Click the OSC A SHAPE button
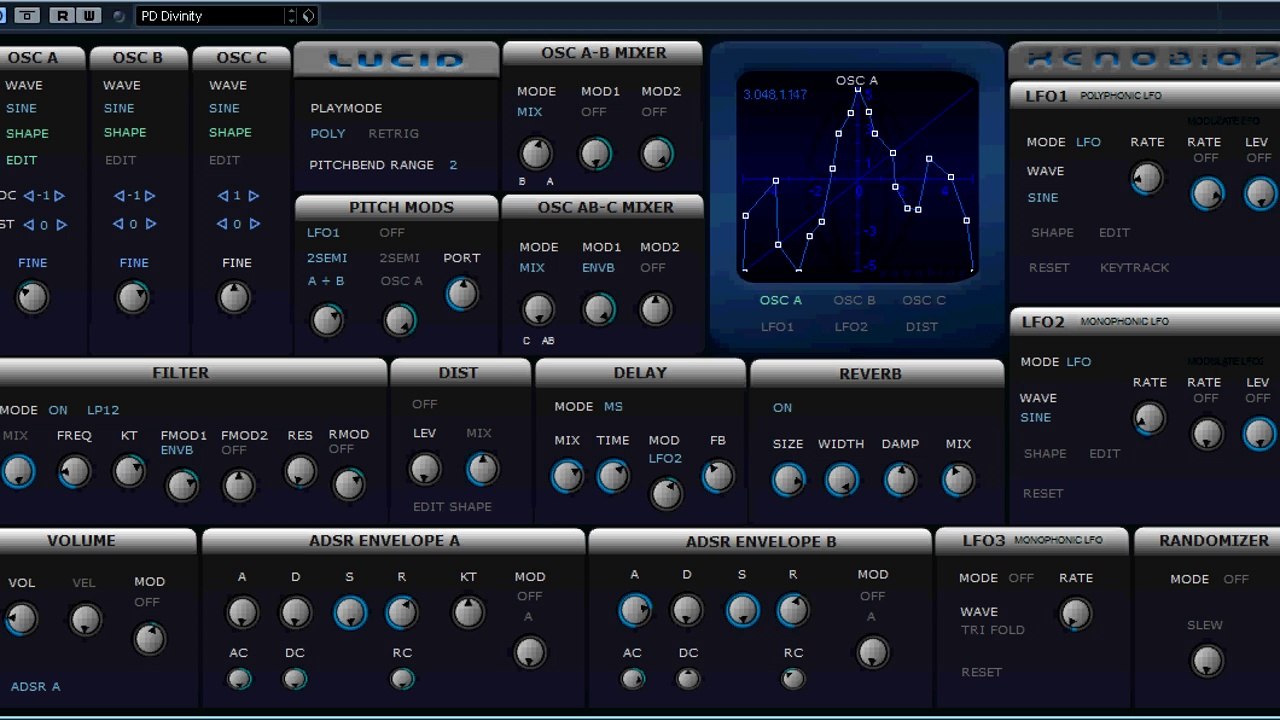The width and height of the screenshot is (1280, 720). pyautogui.click(x=27, y=133)
